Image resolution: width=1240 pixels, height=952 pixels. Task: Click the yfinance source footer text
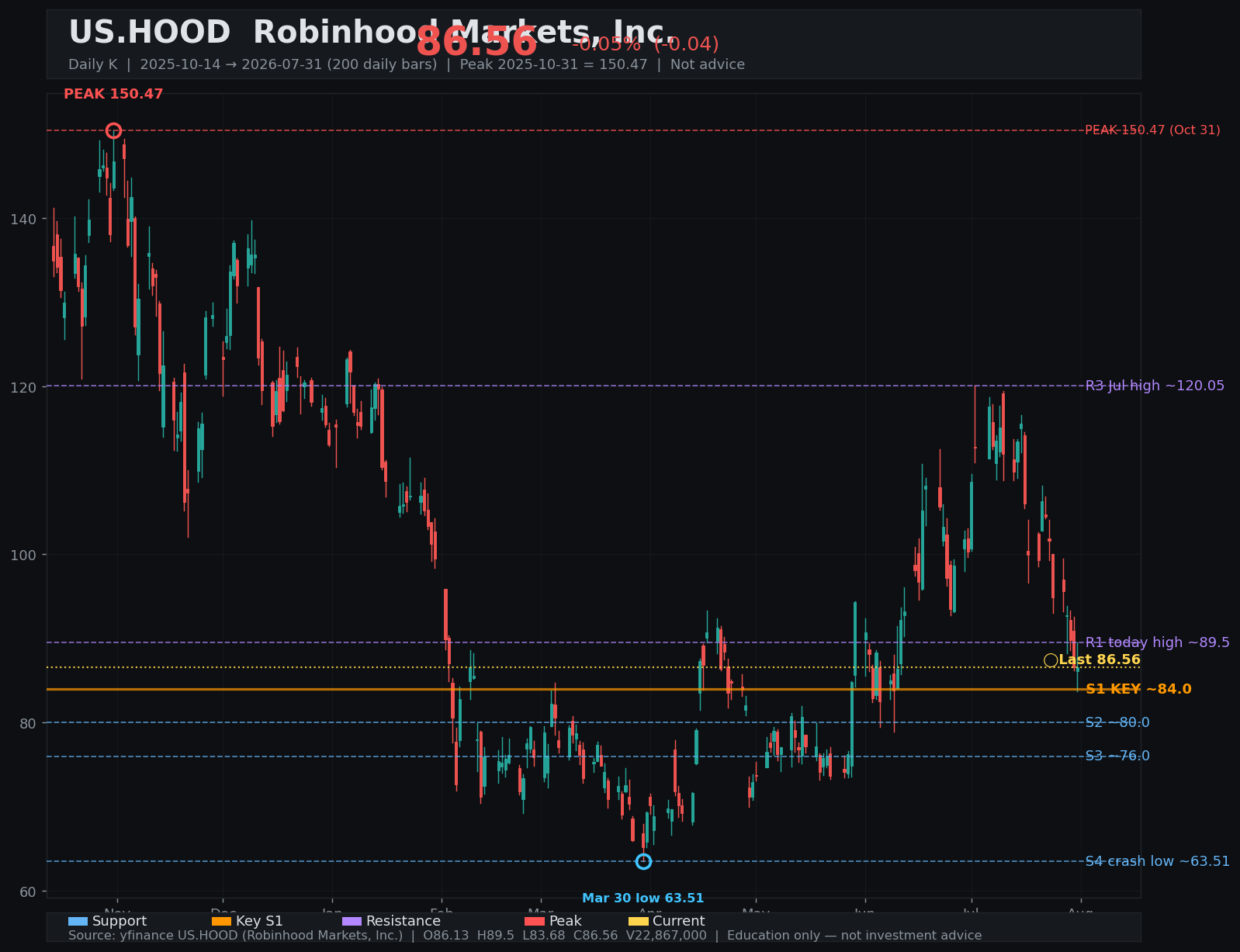525,936
